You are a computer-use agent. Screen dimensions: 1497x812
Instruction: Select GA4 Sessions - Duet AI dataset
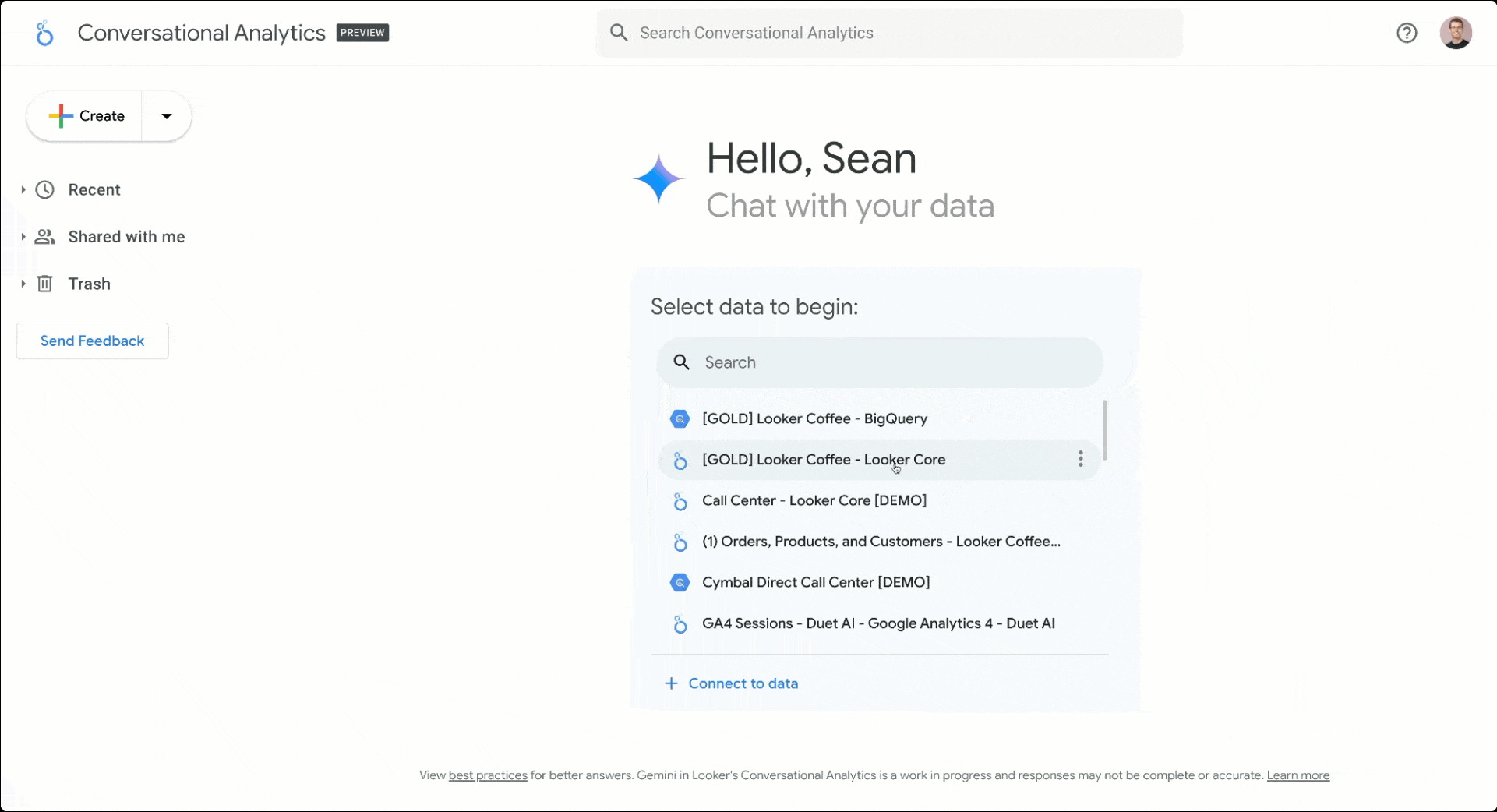(x=877, y=623)
